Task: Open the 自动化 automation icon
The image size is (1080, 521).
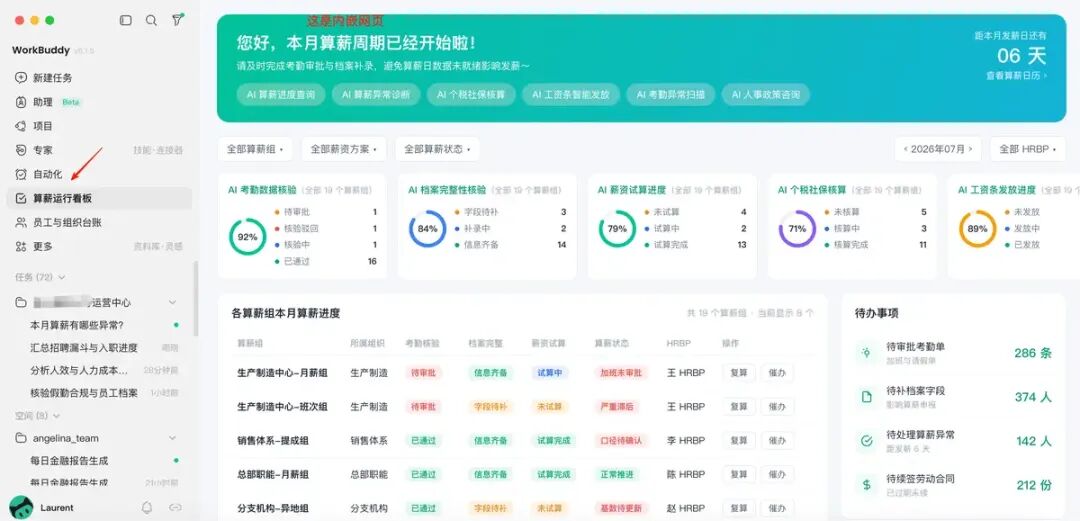Action: (x=21, y=174)
